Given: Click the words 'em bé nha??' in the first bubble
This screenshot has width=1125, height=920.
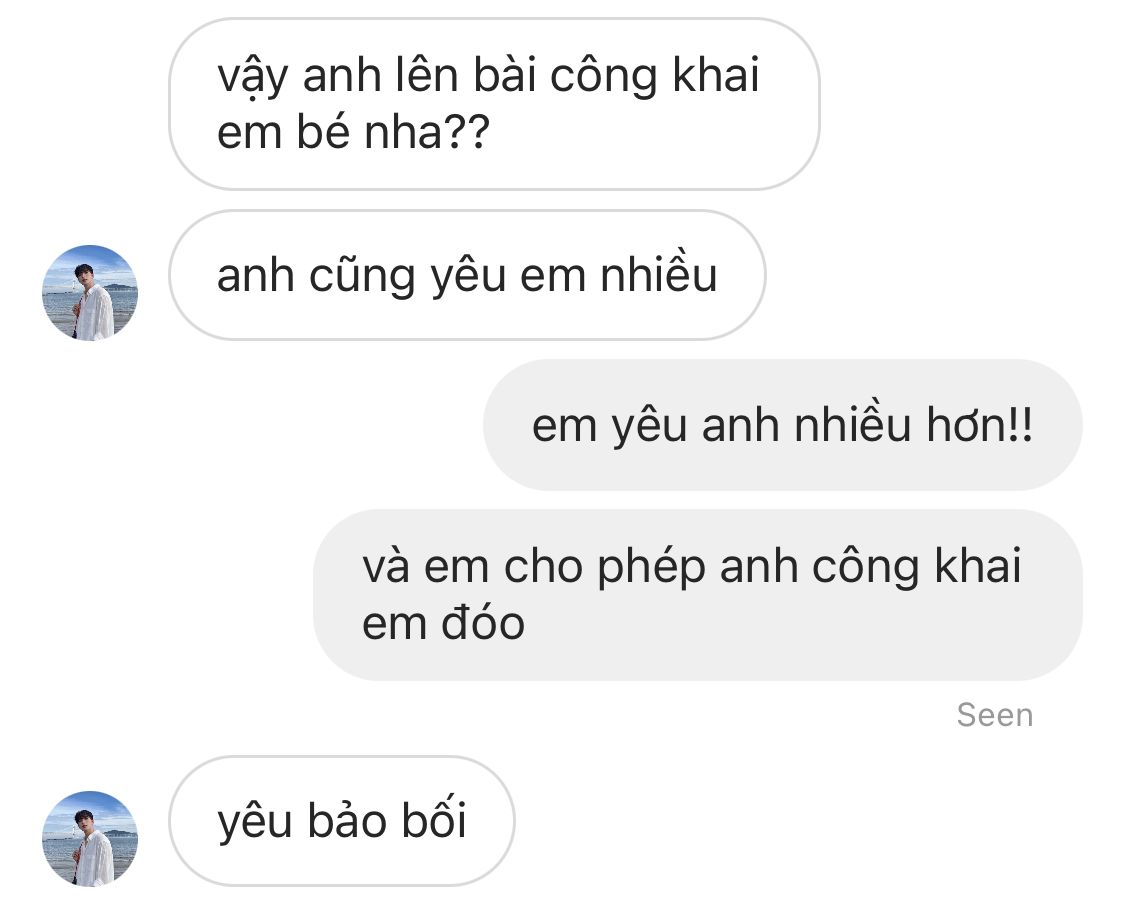Looking at the screenshot, I should 353,133.
